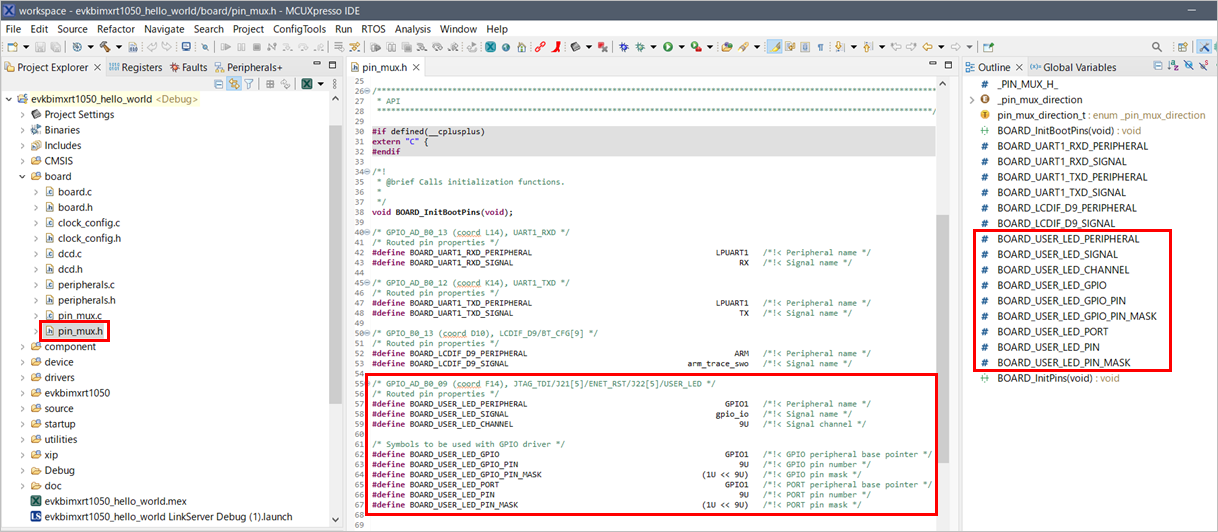
Task: Click the Run external tools icon
Action: point(694,46)
